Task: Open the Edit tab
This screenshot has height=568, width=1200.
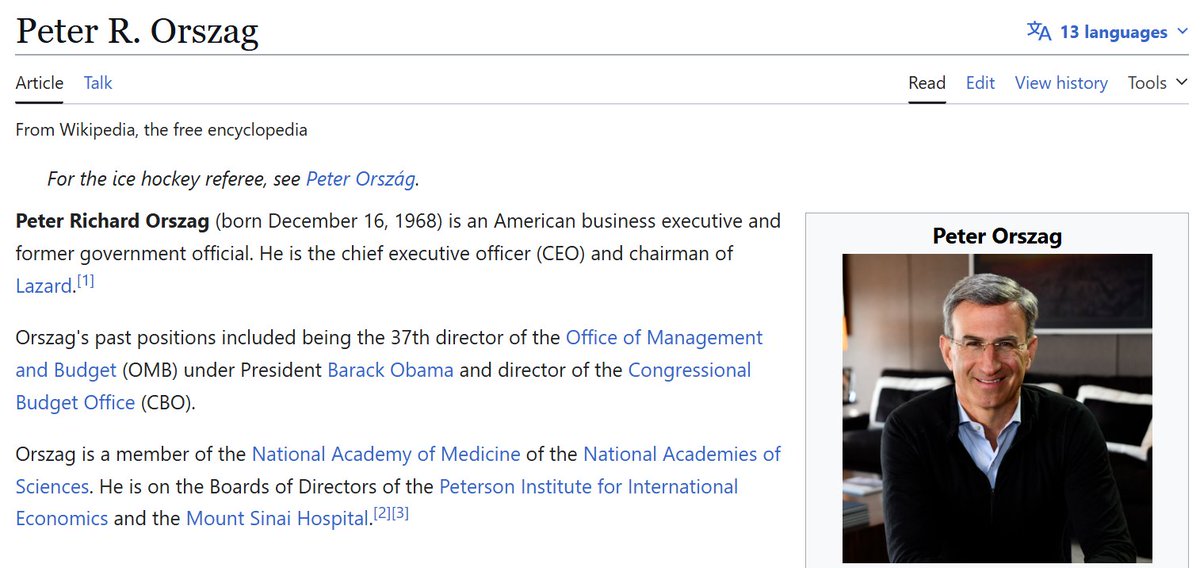Action: (980, 83)
